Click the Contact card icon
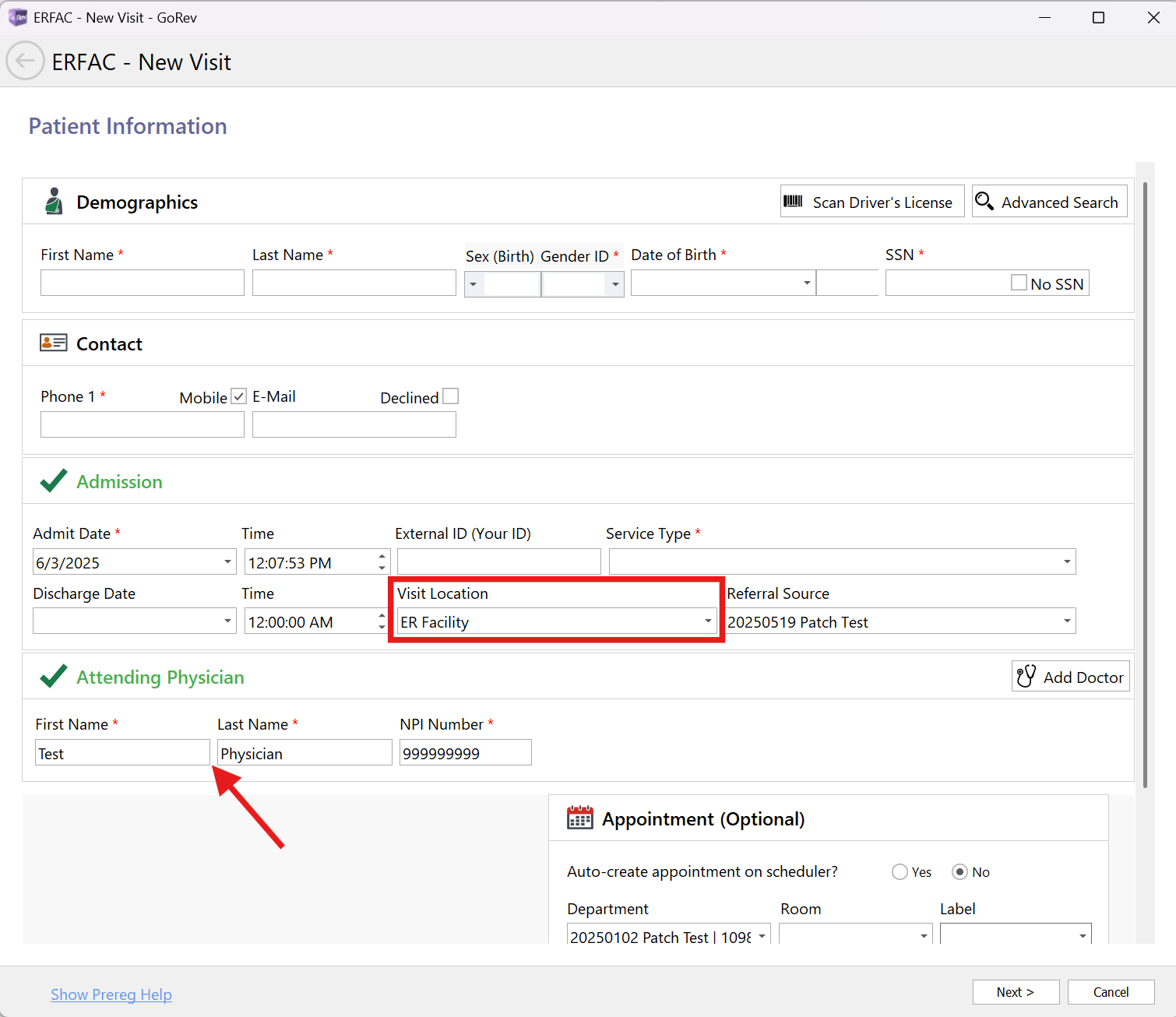This screenshot has height=1017, width=1176. pos(53,343)
